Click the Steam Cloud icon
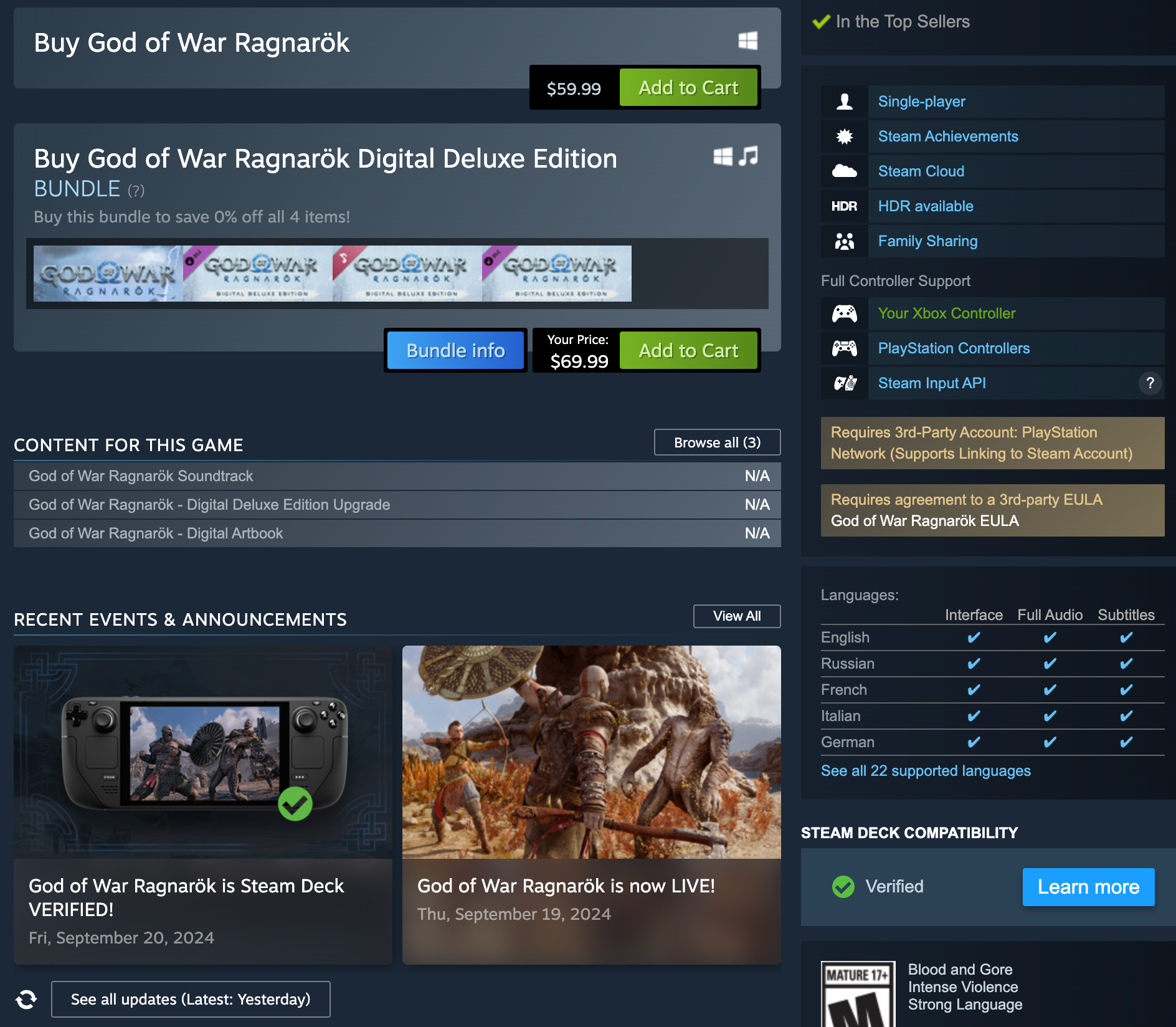 (x=845, y=171)
